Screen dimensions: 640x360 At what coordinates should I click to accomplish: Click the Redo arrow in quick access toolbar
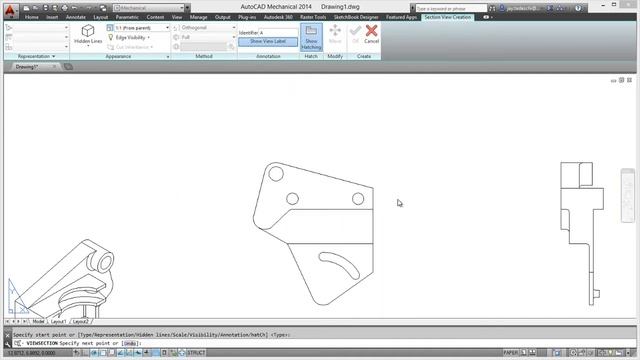coord(89,8)
